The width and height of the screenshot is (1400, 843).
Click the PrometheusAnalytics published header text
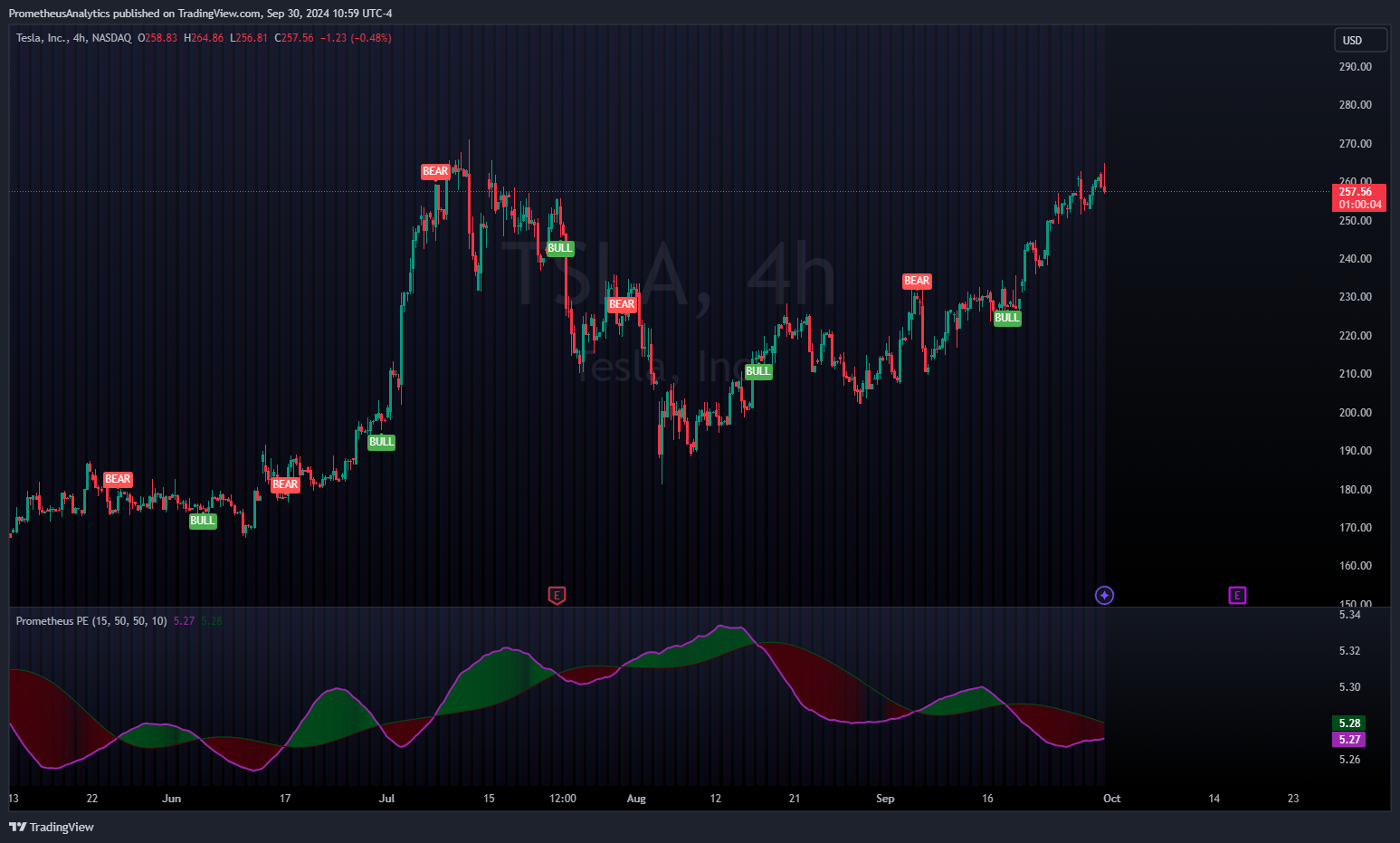tap(200, 13)
